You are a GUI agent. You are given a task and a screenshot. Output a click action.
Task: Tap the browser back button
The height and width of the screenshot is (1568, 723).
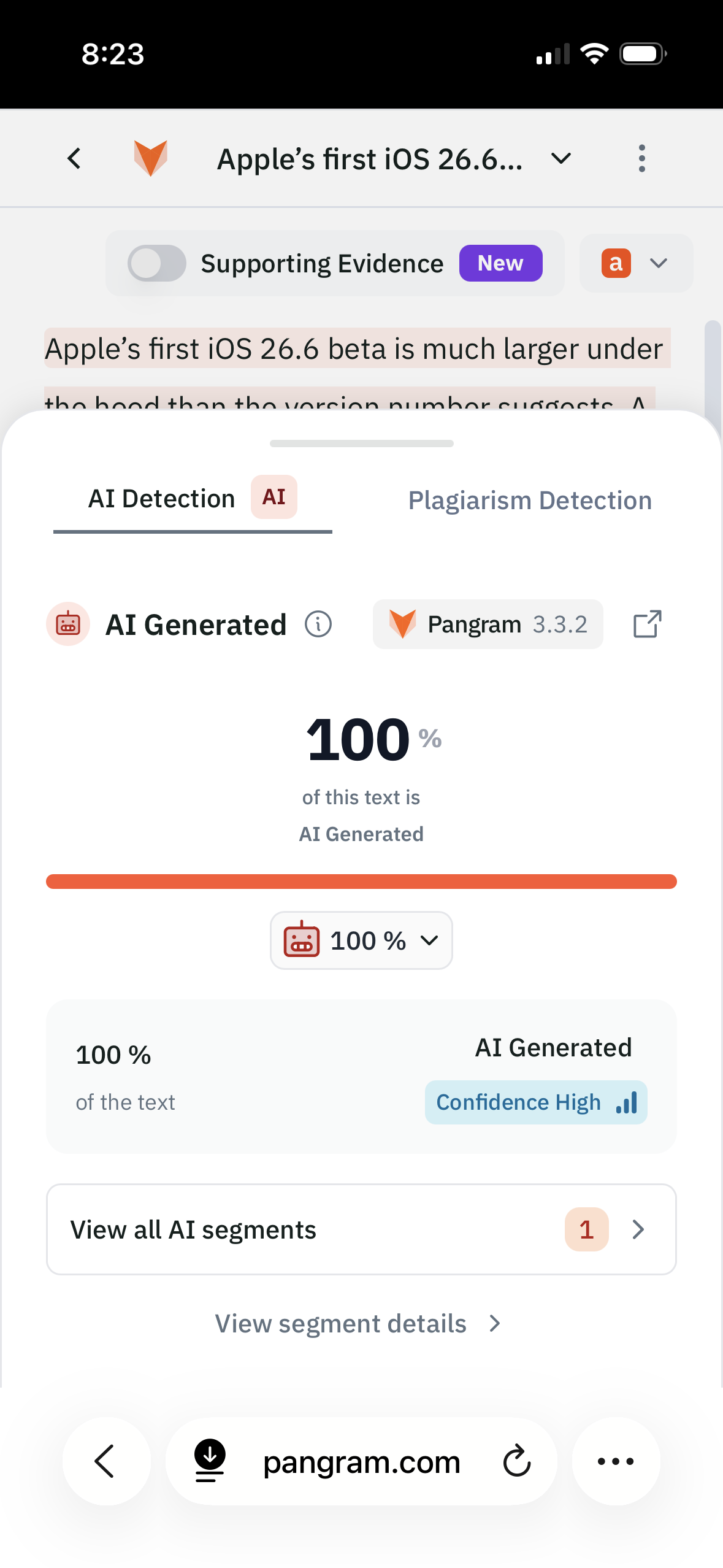[107, 1461]
